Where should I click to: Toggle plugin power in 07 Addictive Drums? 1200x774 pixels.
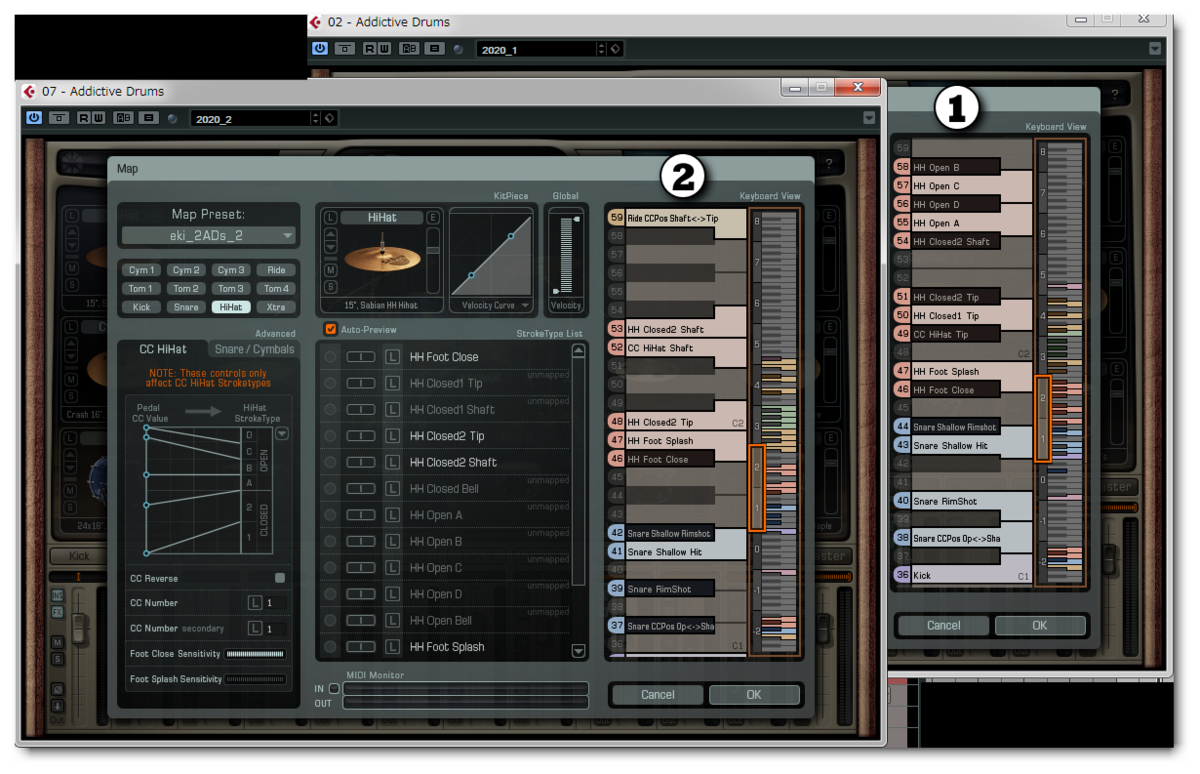click(x=35, y=118)
